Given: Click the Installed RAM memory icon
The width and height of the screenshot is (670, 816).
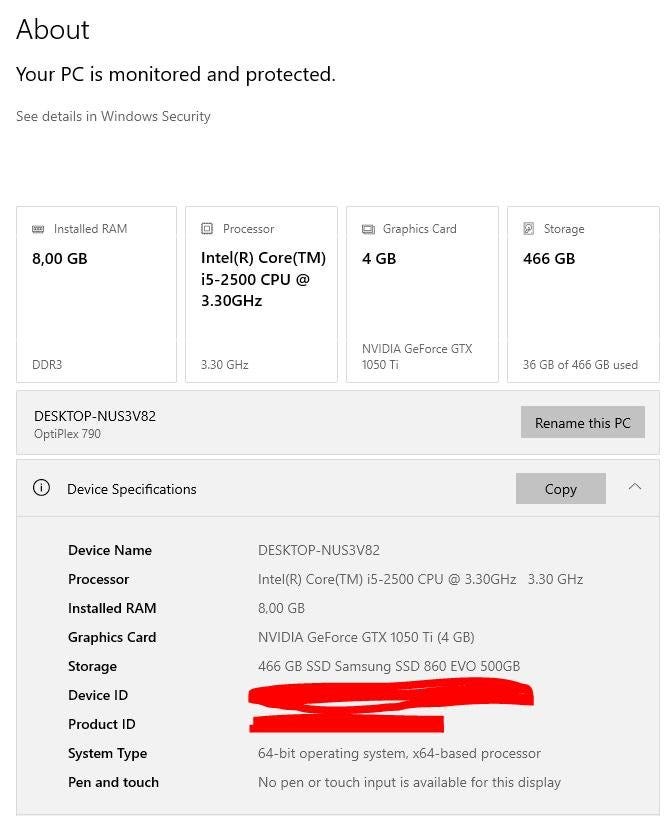Looking at the screenshot, I should [38, 229].
